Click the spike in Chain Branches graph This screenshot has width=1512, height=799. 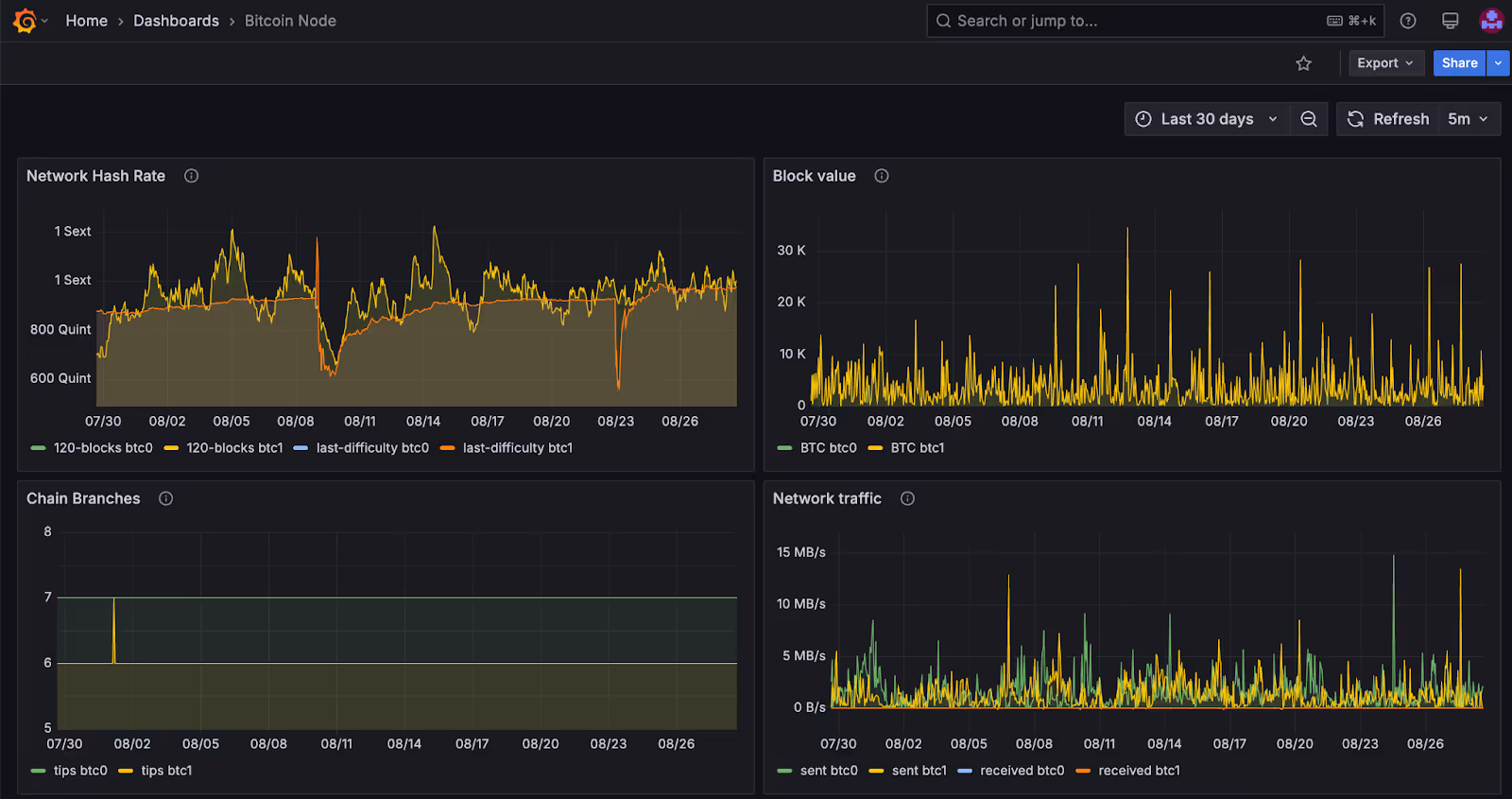tap(114, 629)
